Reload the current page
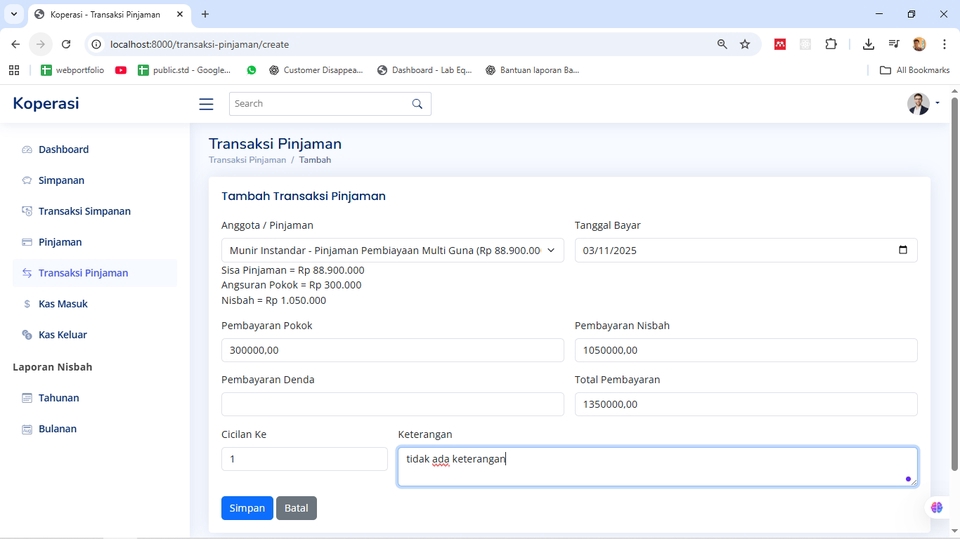This screenshot has width=960, height=539. (66, 44)
